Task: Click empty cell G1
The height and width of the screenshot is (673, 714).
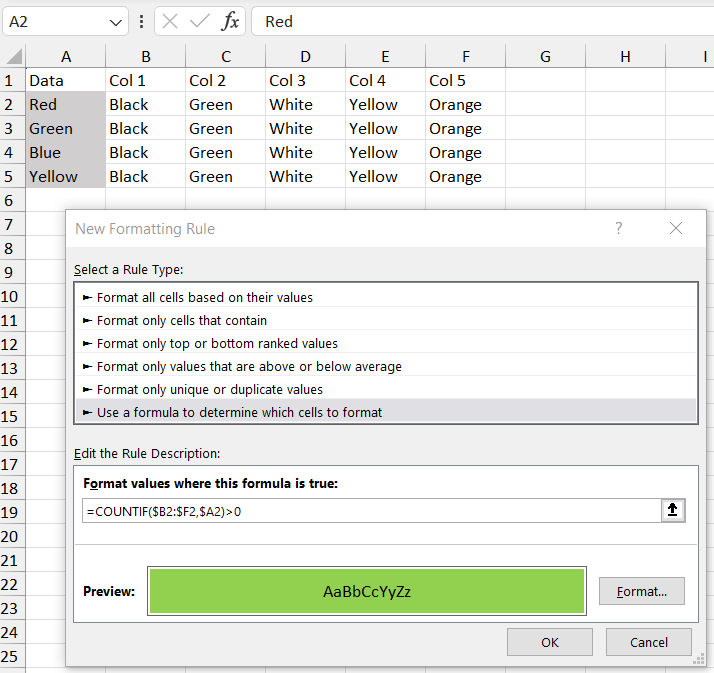Action: click(546, 81)
